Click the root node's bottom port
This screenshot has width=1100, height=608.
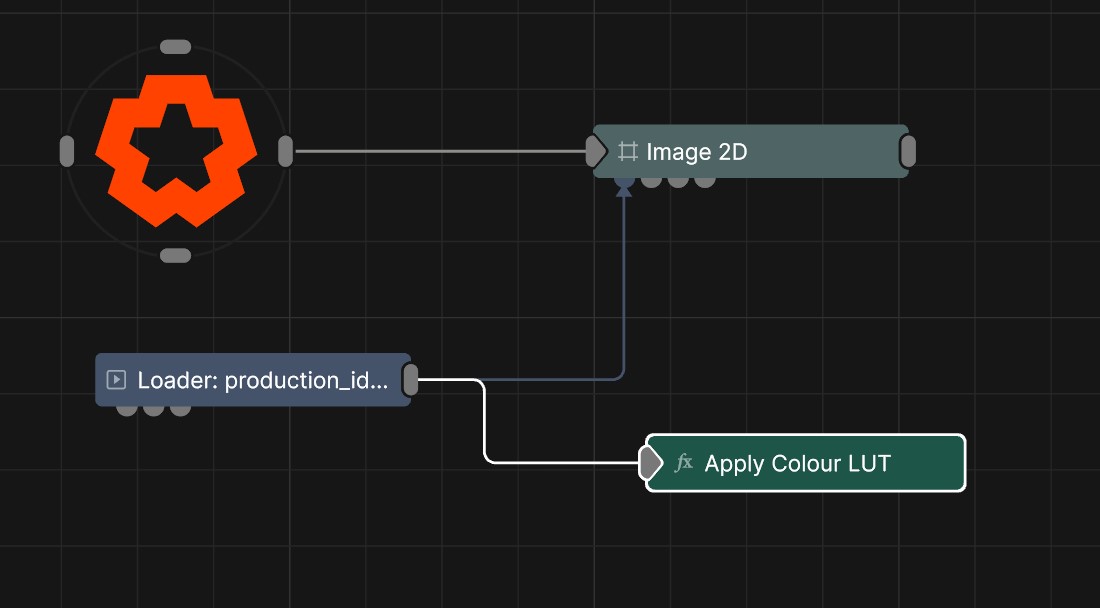click(175, 256)
